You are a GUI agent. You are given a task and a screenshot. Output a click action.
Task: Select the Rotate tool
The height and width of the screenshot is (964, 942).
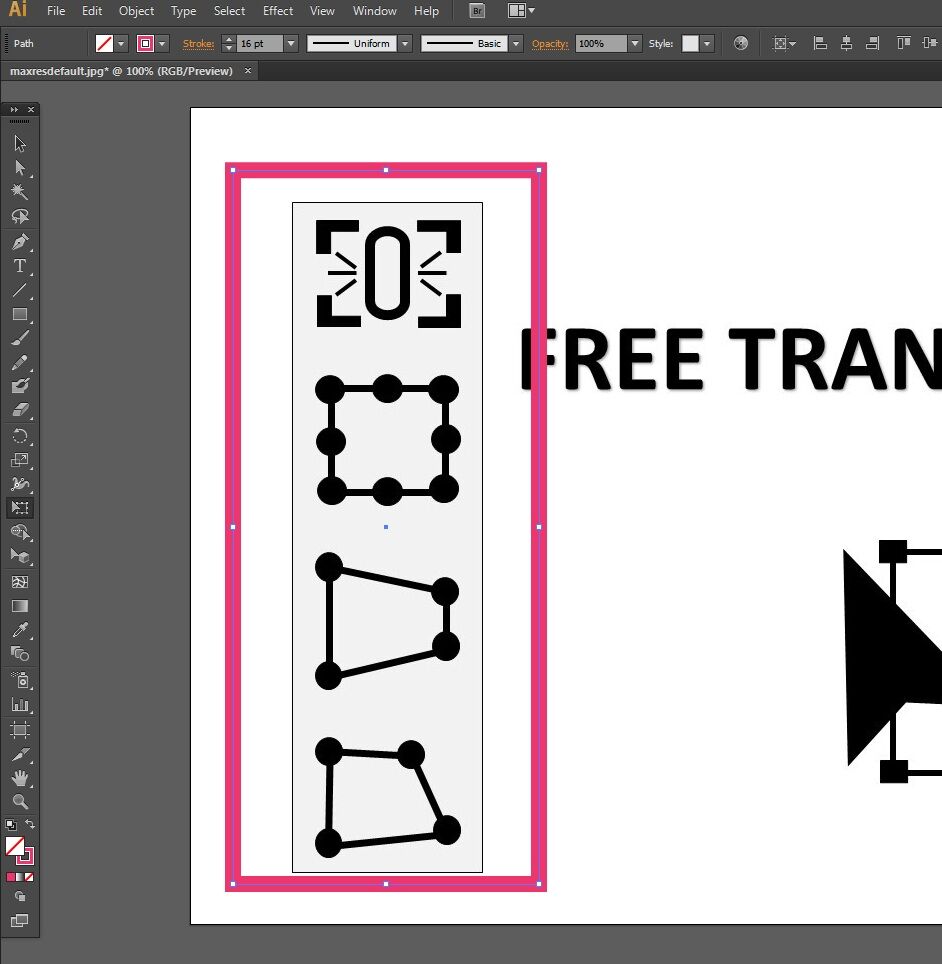pos(20,436)
